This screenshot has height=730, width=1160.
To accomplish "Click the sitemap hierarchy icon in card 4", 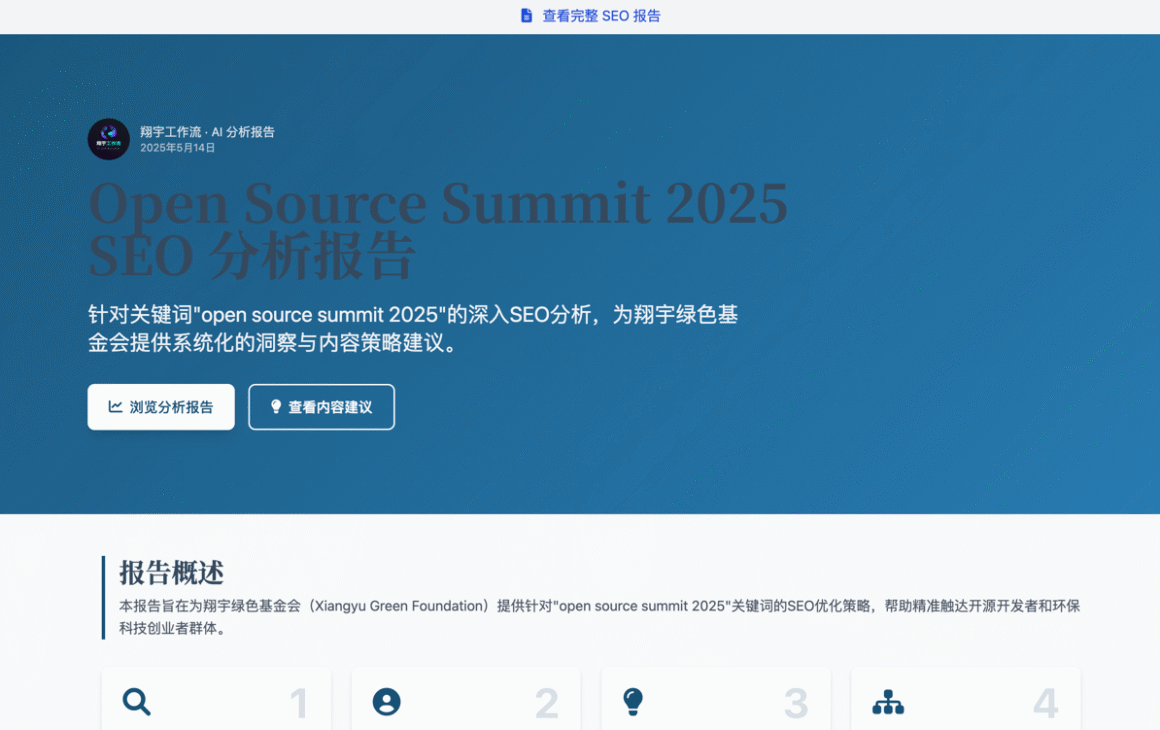I will [887, 702].
